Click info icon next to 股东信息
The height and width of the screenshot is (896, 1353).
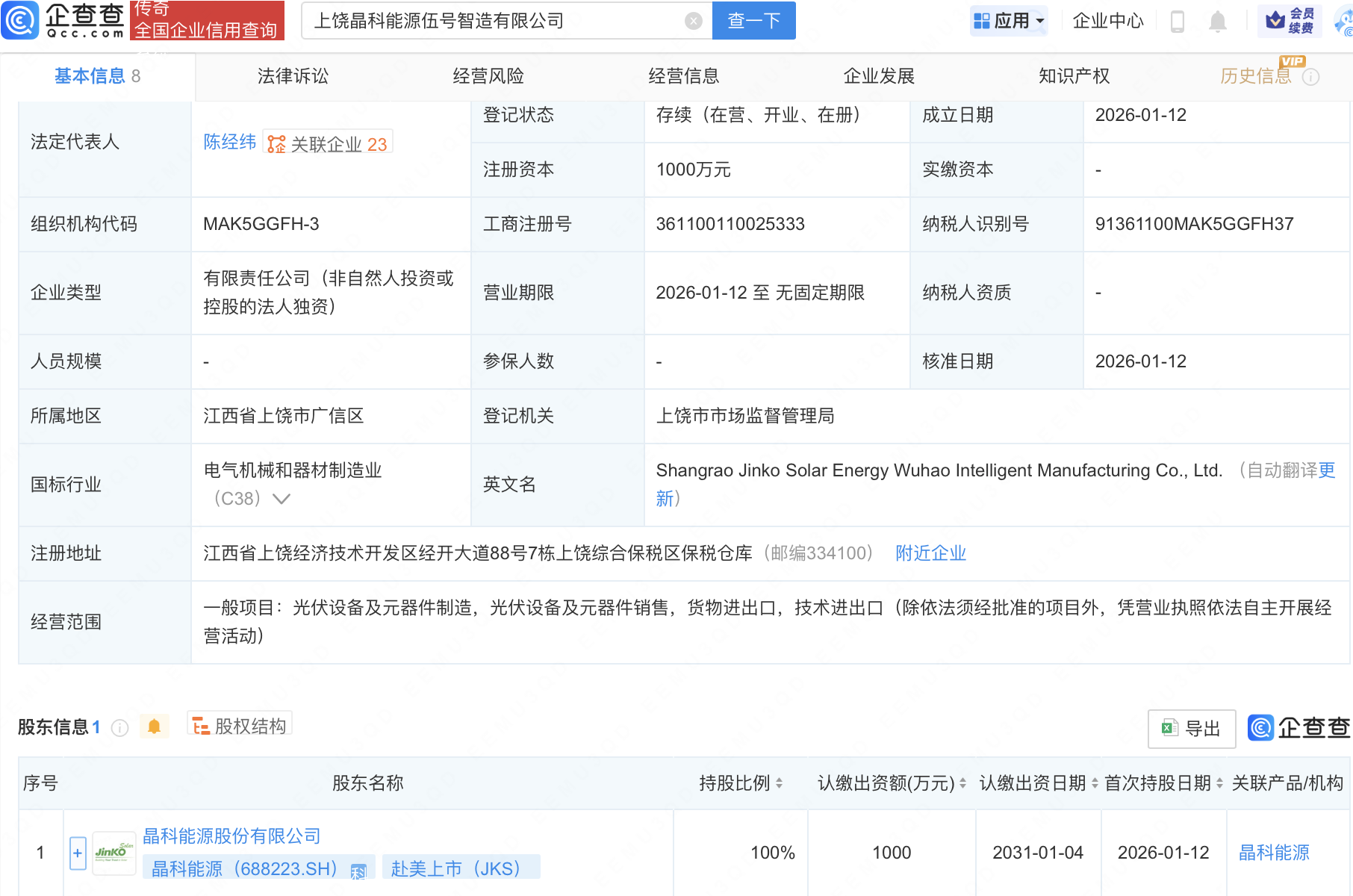[119, 727]
